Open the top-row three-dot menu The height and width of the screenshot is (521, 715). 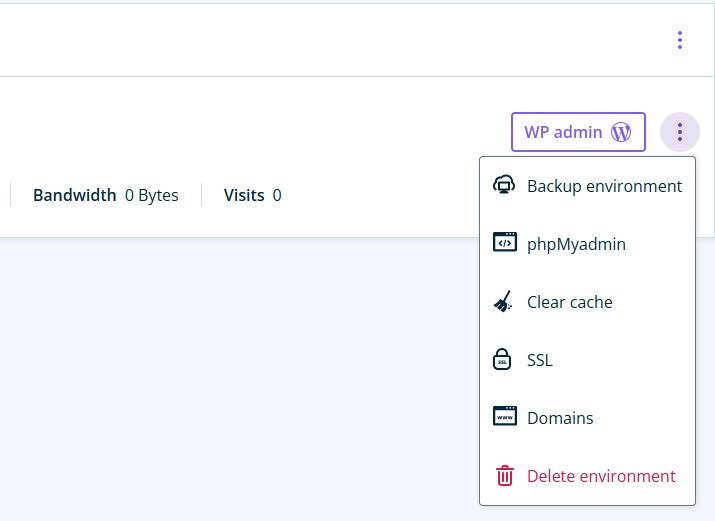click(x=680, y=40)
